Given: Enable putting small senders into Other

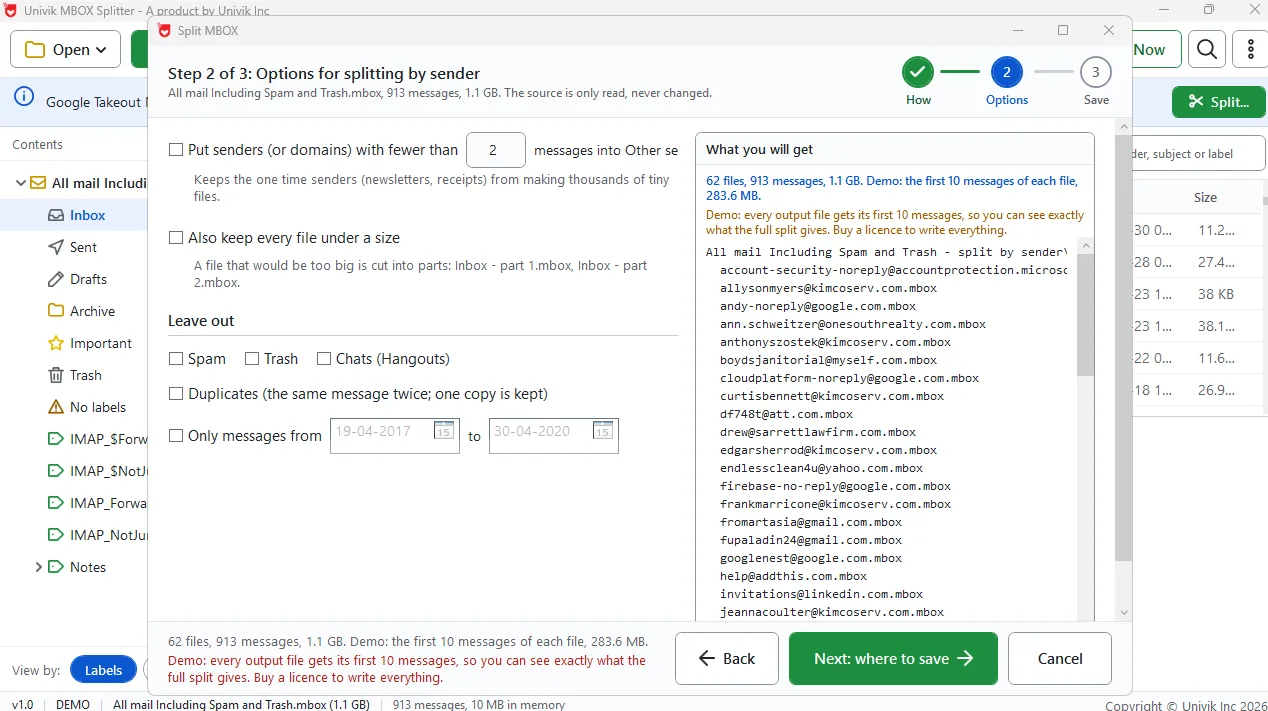Looking at the screenshot, I should click(176, 150).
